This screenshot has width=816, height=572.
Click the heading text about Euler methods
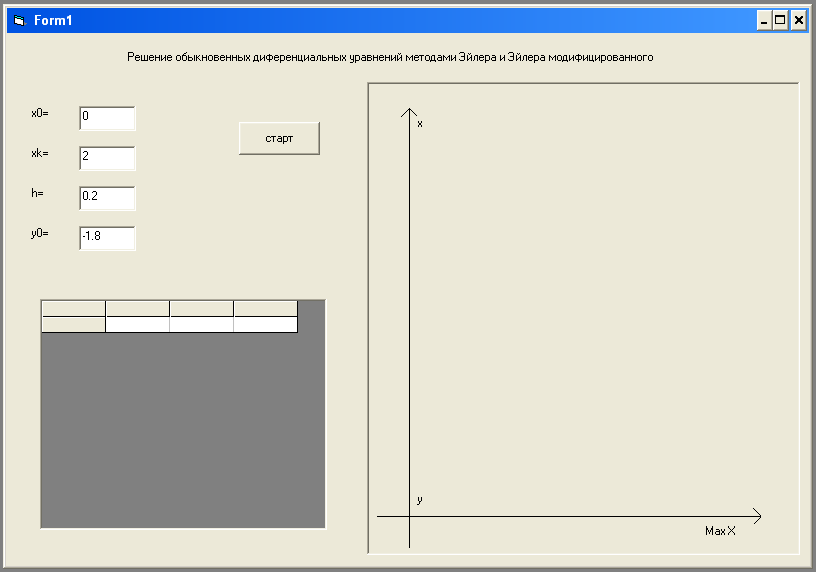point(390,57)
